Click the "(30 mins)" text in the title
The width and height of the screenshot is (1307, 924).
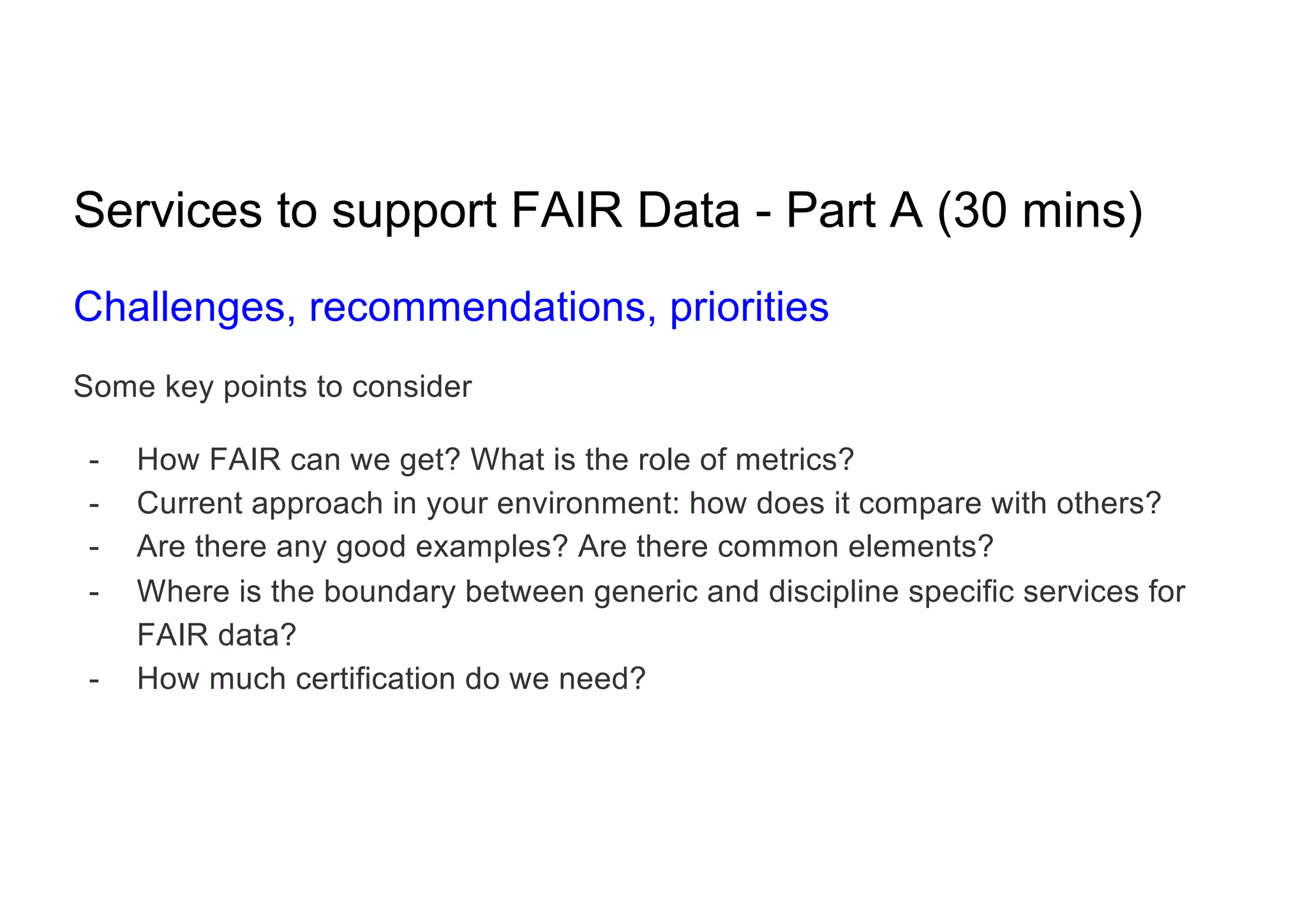point(1040,211)
